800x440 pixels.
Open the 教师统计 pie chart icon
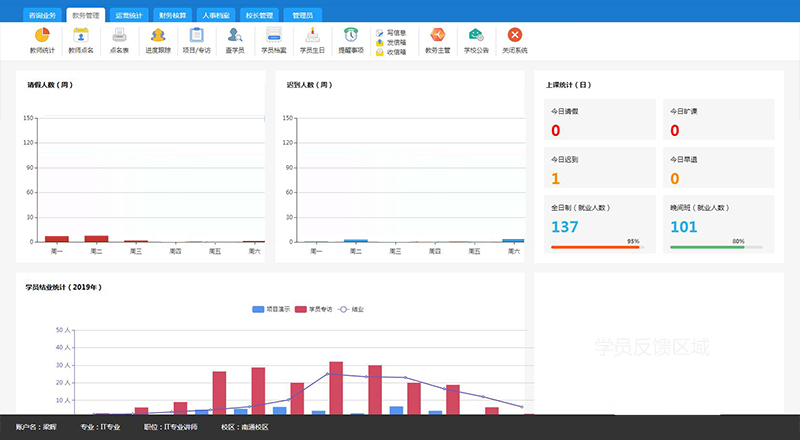(42, 36)
